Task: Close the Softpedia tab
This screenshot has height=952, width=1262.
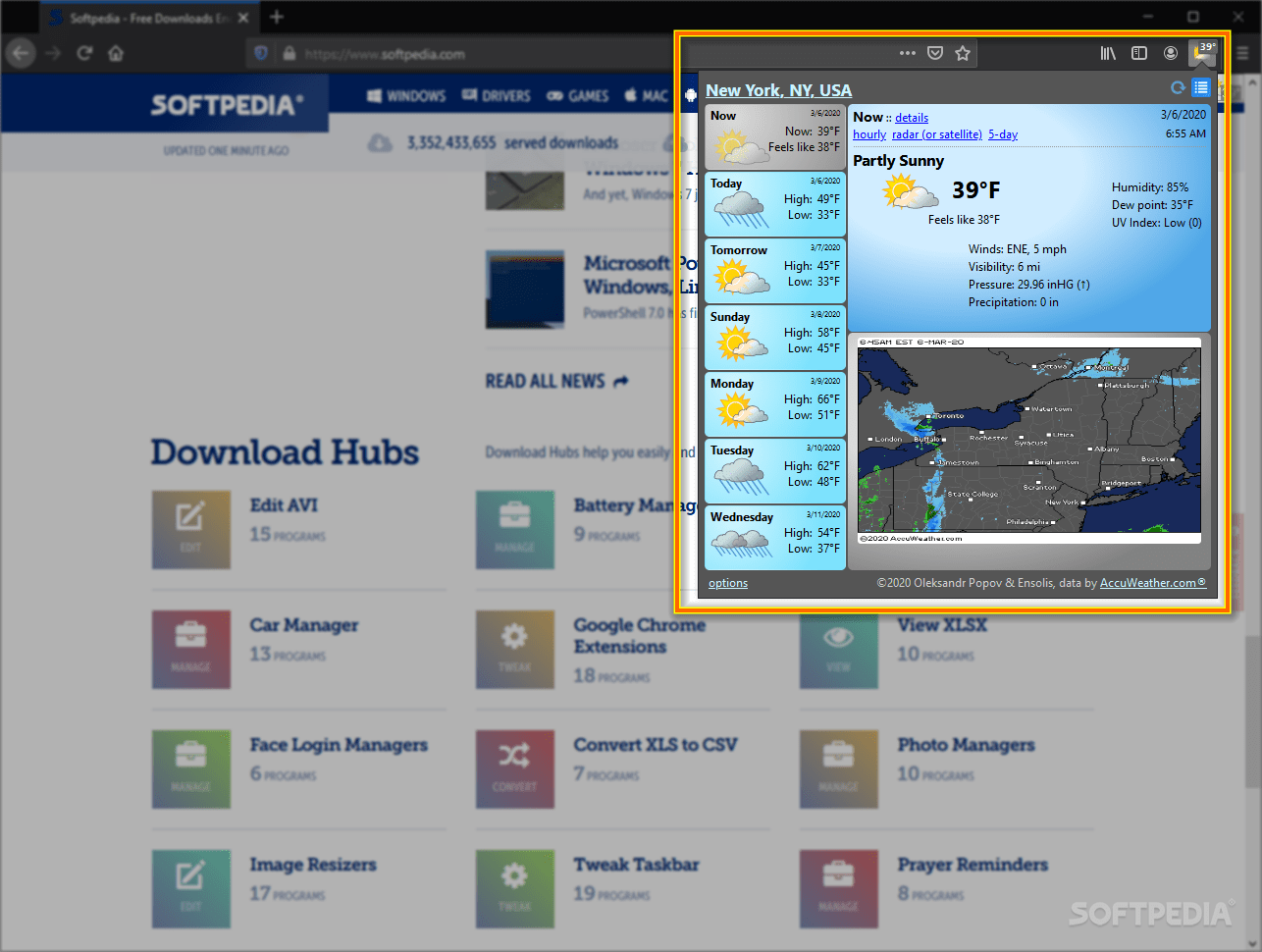Action: [x=243, y=18]
